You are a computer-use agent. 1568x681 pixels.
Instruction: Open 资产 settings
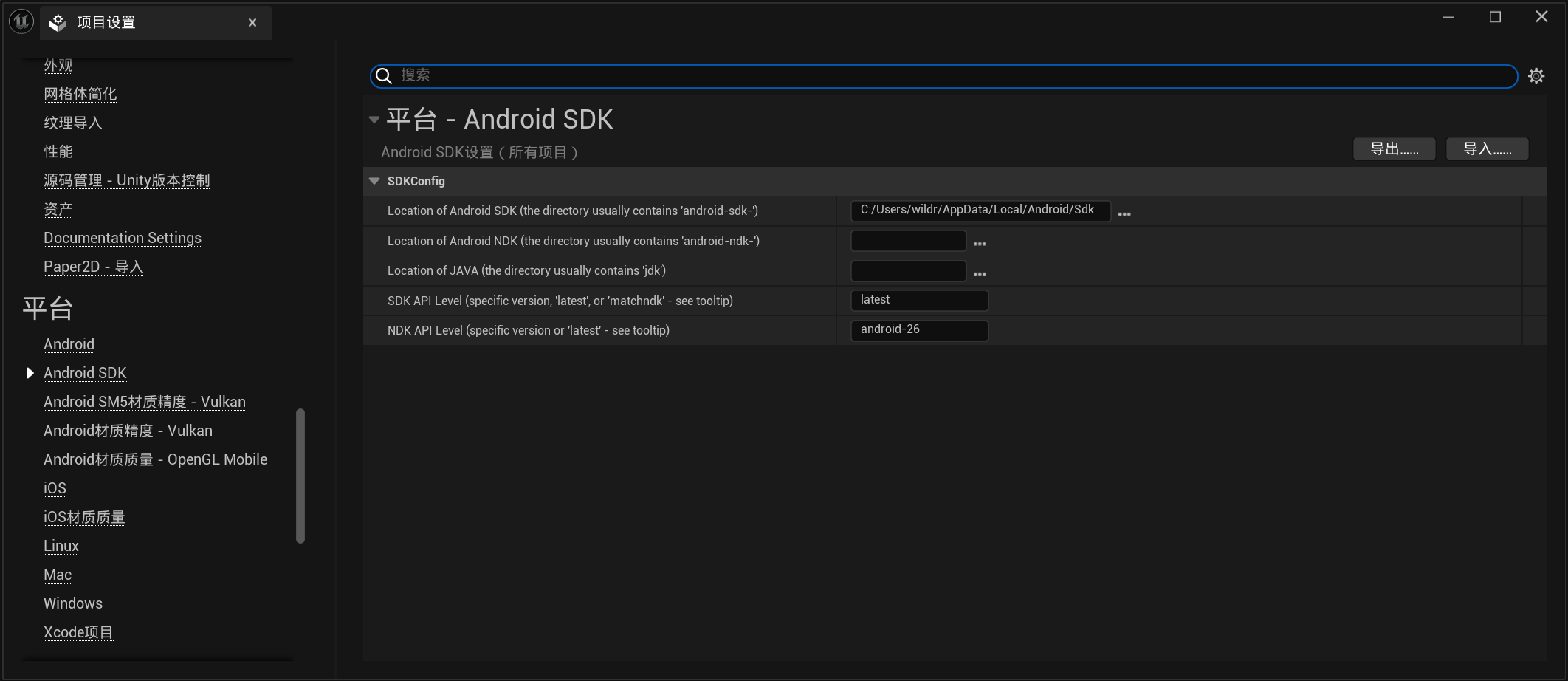pyautogui.click(x=58, y=209)
